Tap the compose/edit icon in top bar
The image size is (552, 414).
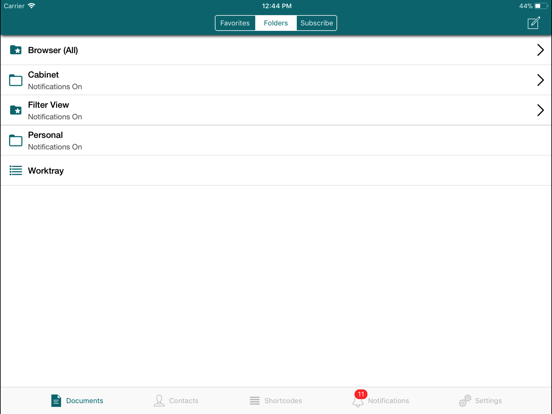pos(534,23)
